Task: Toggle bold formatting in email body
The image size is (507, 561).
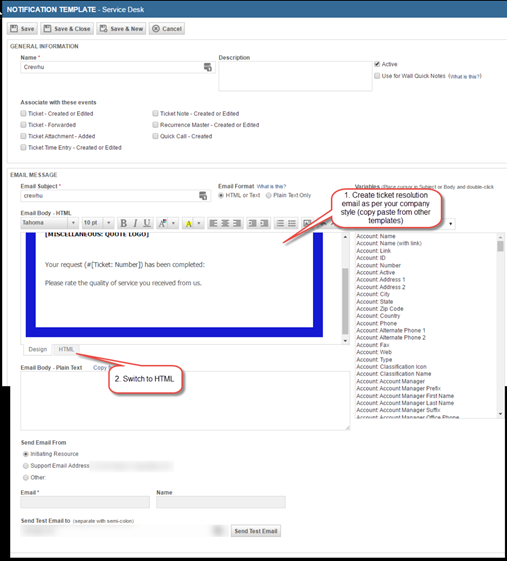Action: pos(123,223)
